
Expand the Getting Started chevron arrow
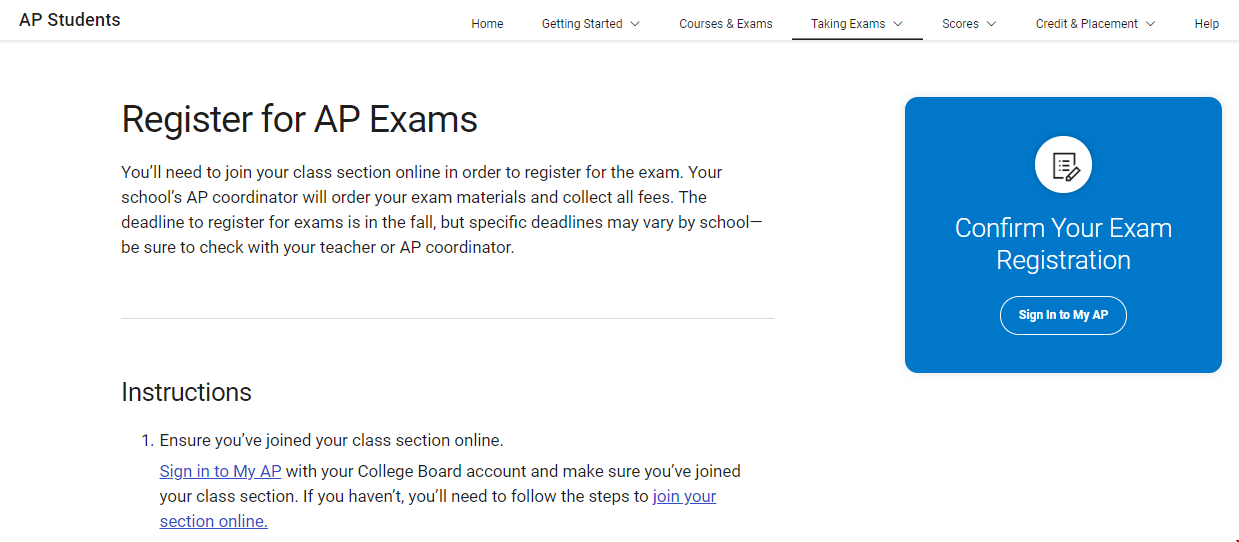point(635,24)
